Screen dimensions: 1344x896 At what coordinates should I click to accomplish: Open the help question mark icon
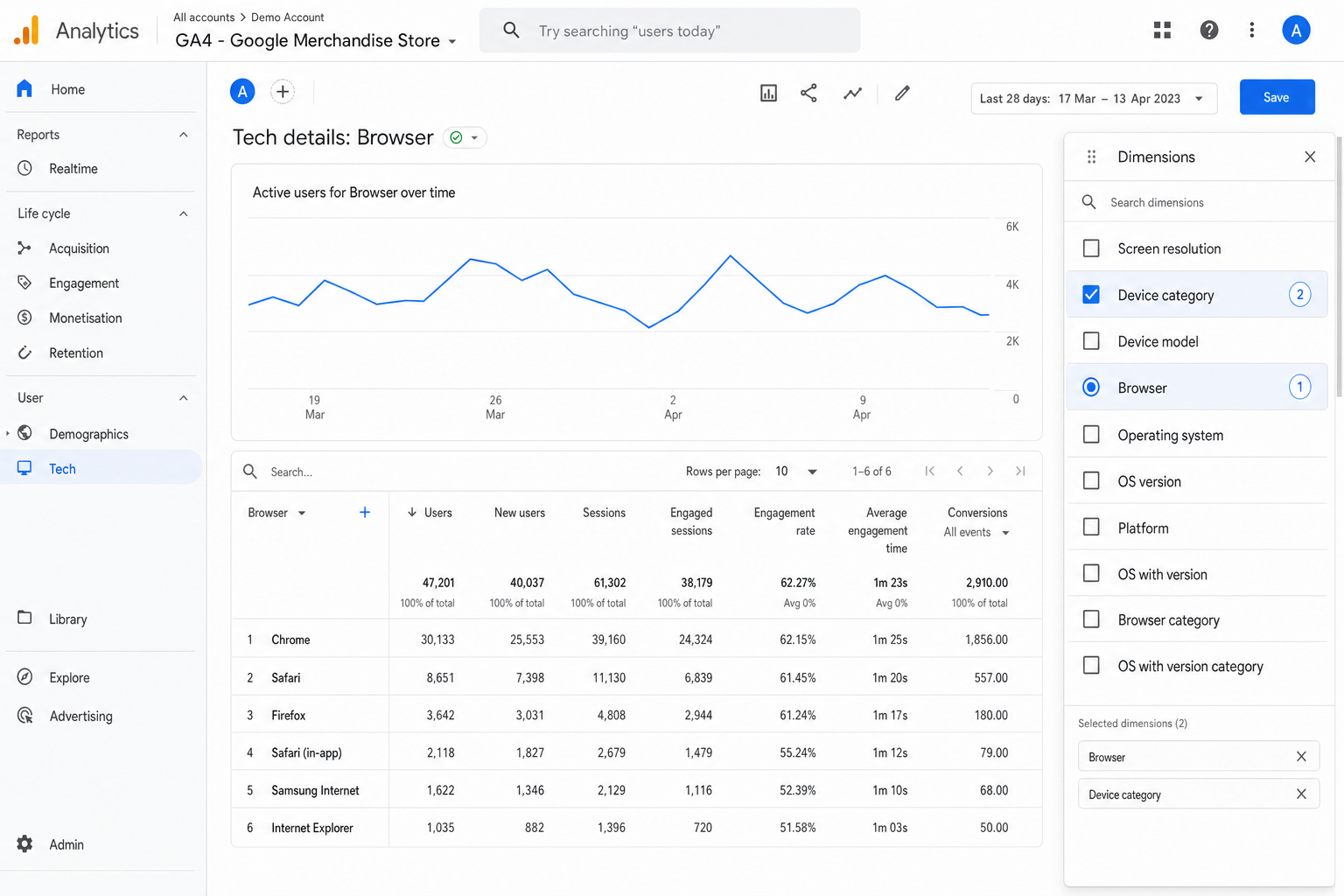click(x=1209, y=31)
